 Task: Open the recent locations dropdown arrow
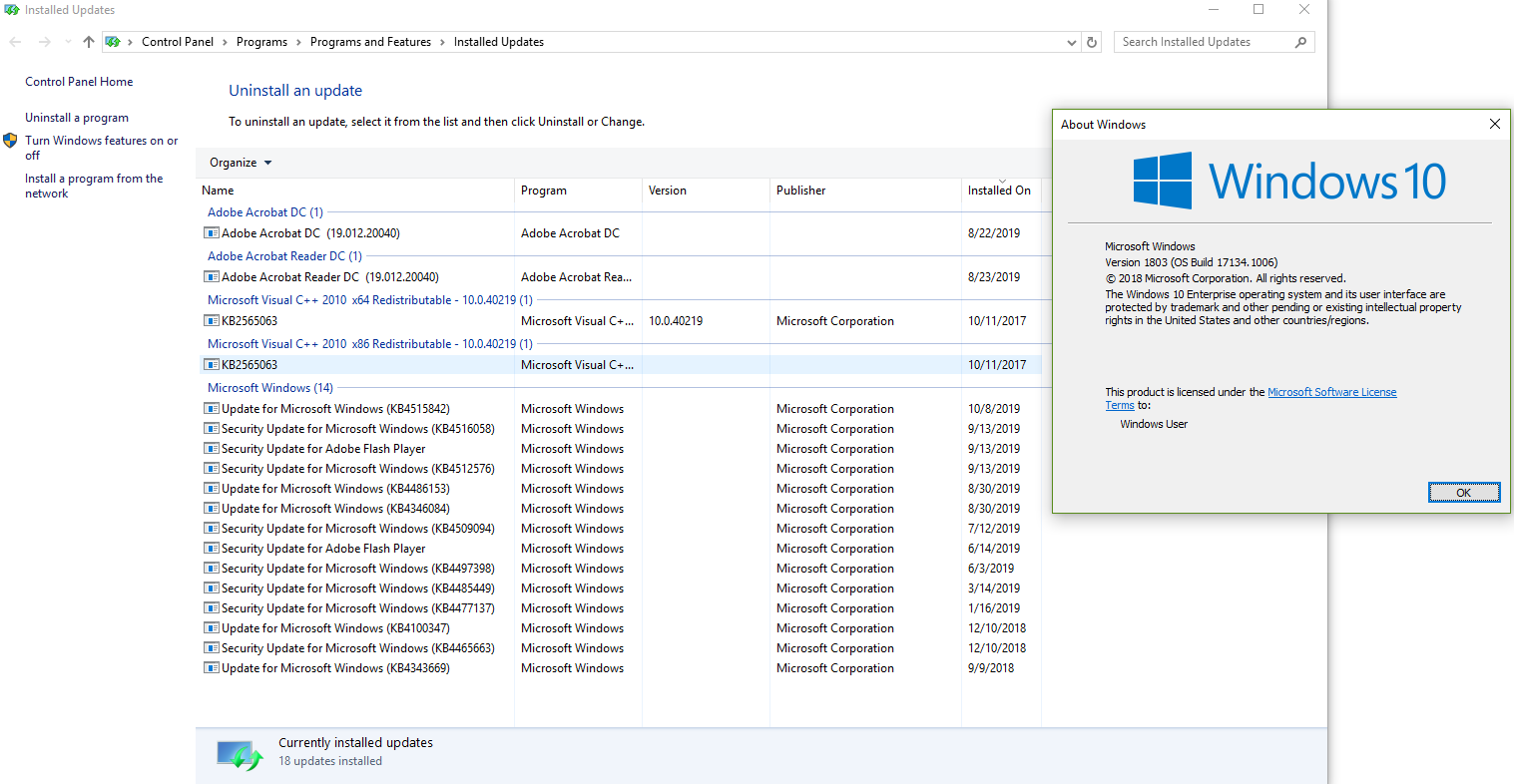point(68,42)
